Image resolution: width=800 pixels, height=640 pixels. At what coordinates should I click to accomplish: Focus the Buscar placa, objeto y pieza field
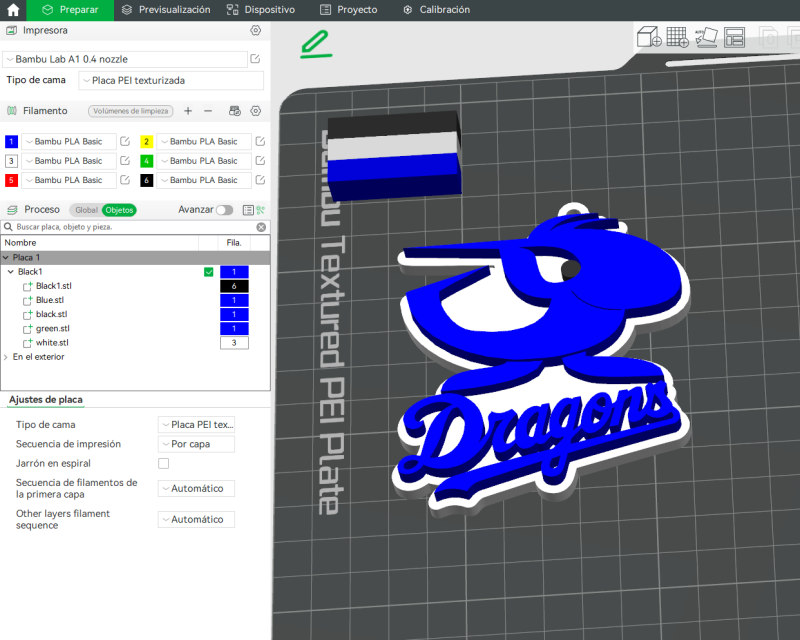click(133, 227)
